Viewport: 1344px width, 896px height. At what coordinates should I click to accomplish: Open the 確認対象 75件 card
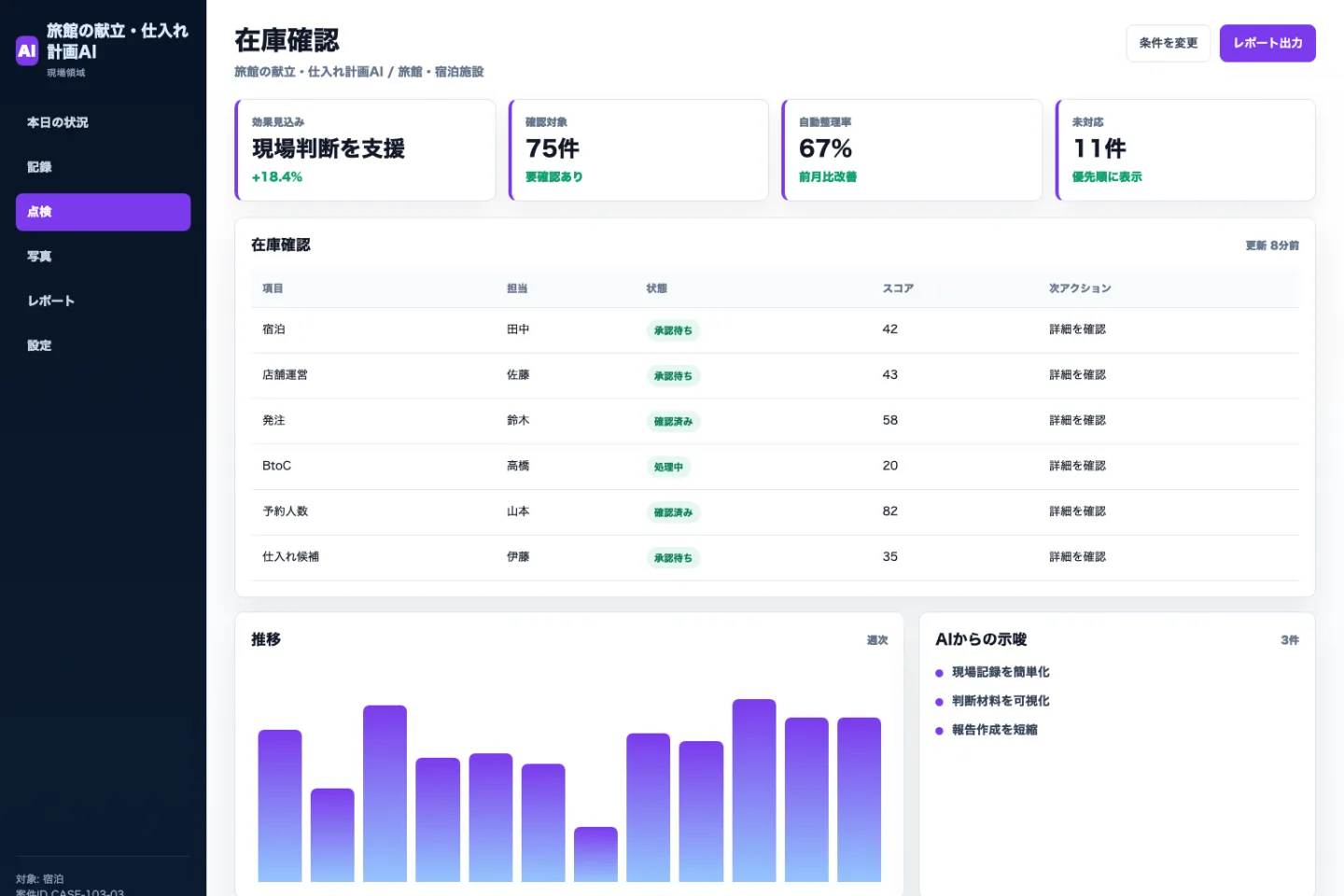pos(638,150)
